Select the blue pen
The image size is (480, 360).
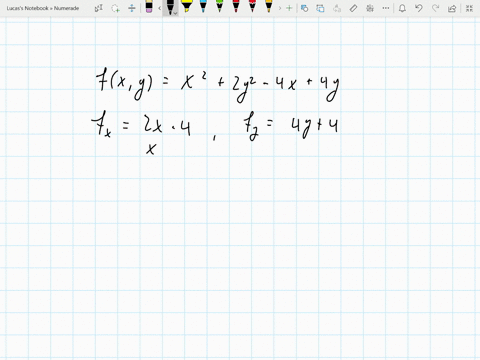pos(203,7)
